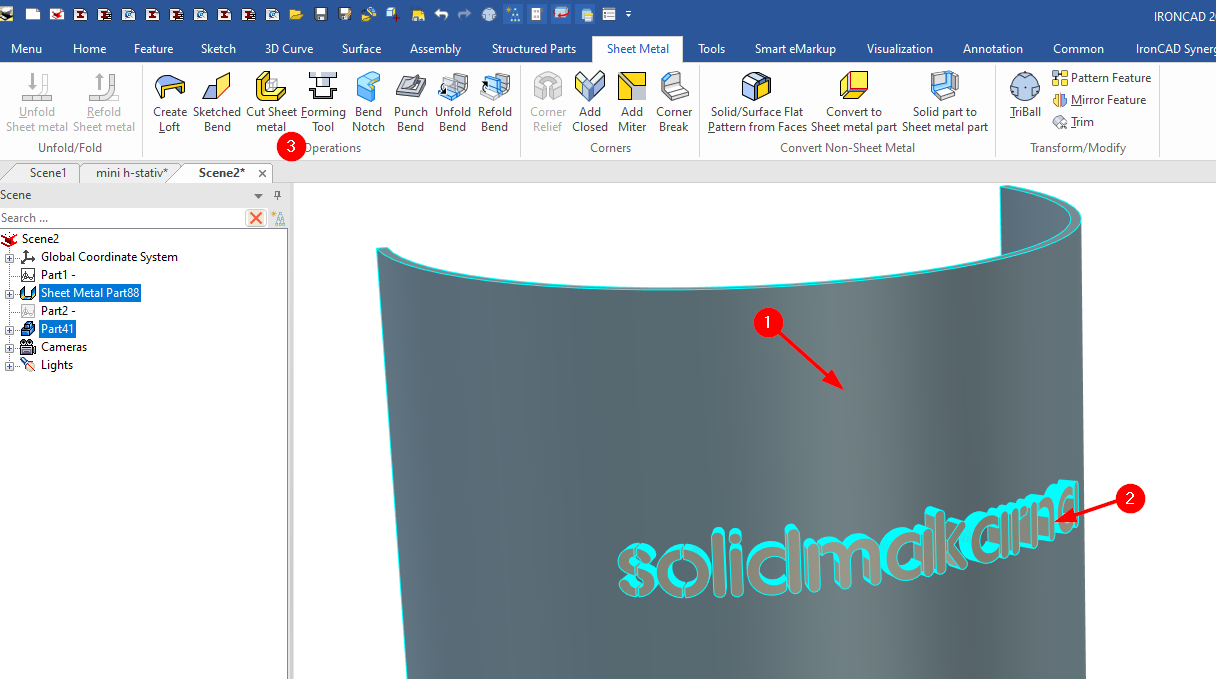Click the Redo arrow in quick access toolbar
1216x679 pixels.
[464, 14]
